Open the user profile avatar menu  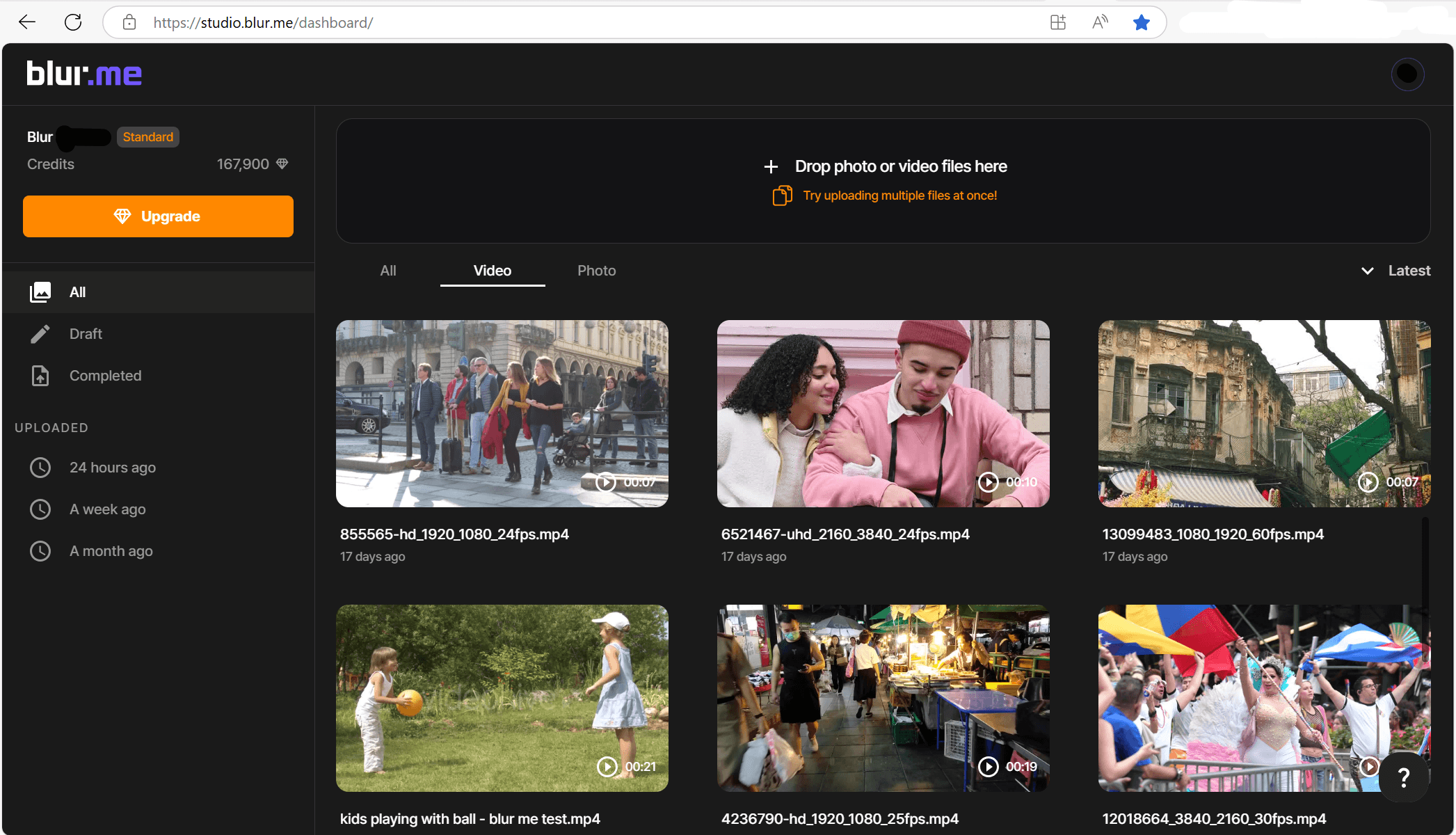(x=1407, y=74)
